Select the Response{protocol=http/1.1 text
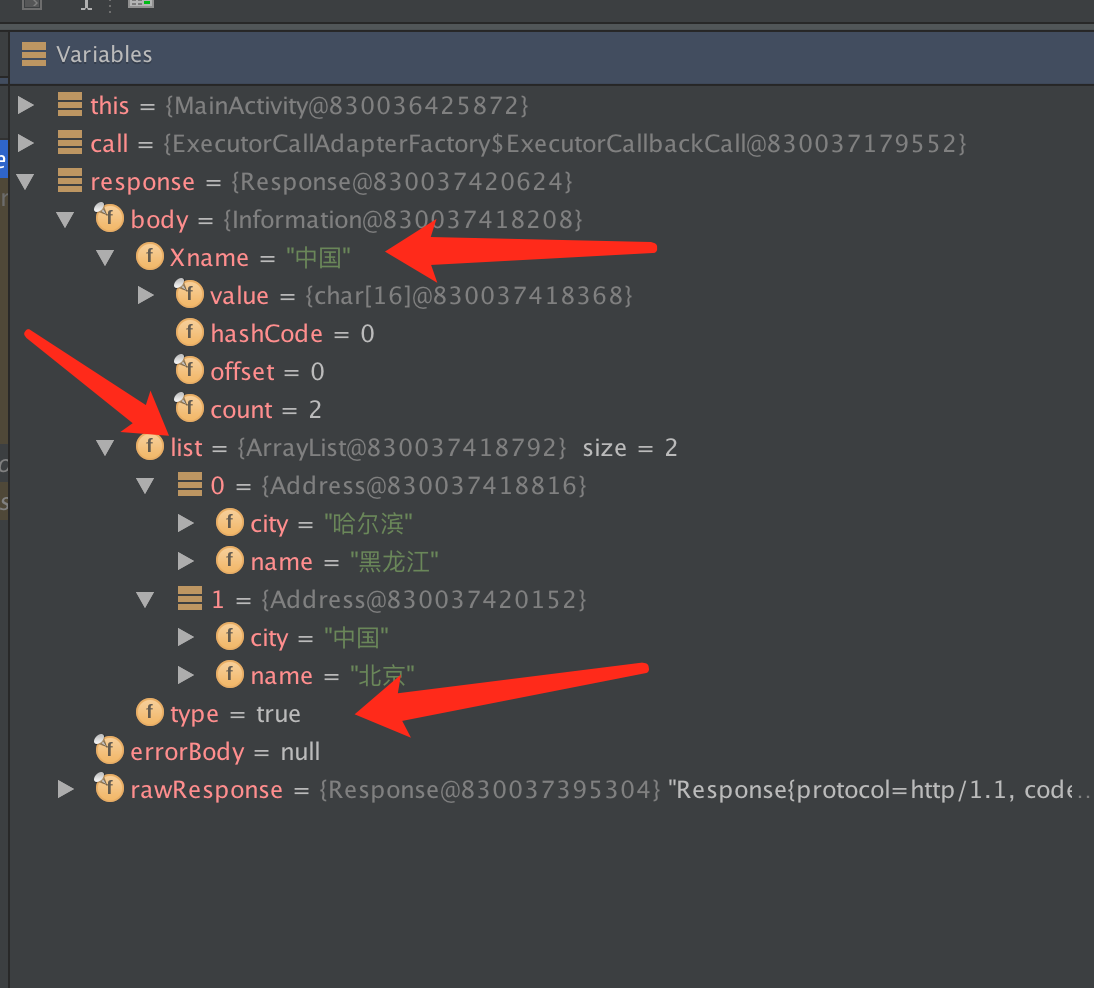Screen dimensions: 1094x988 tap(841, 790)
